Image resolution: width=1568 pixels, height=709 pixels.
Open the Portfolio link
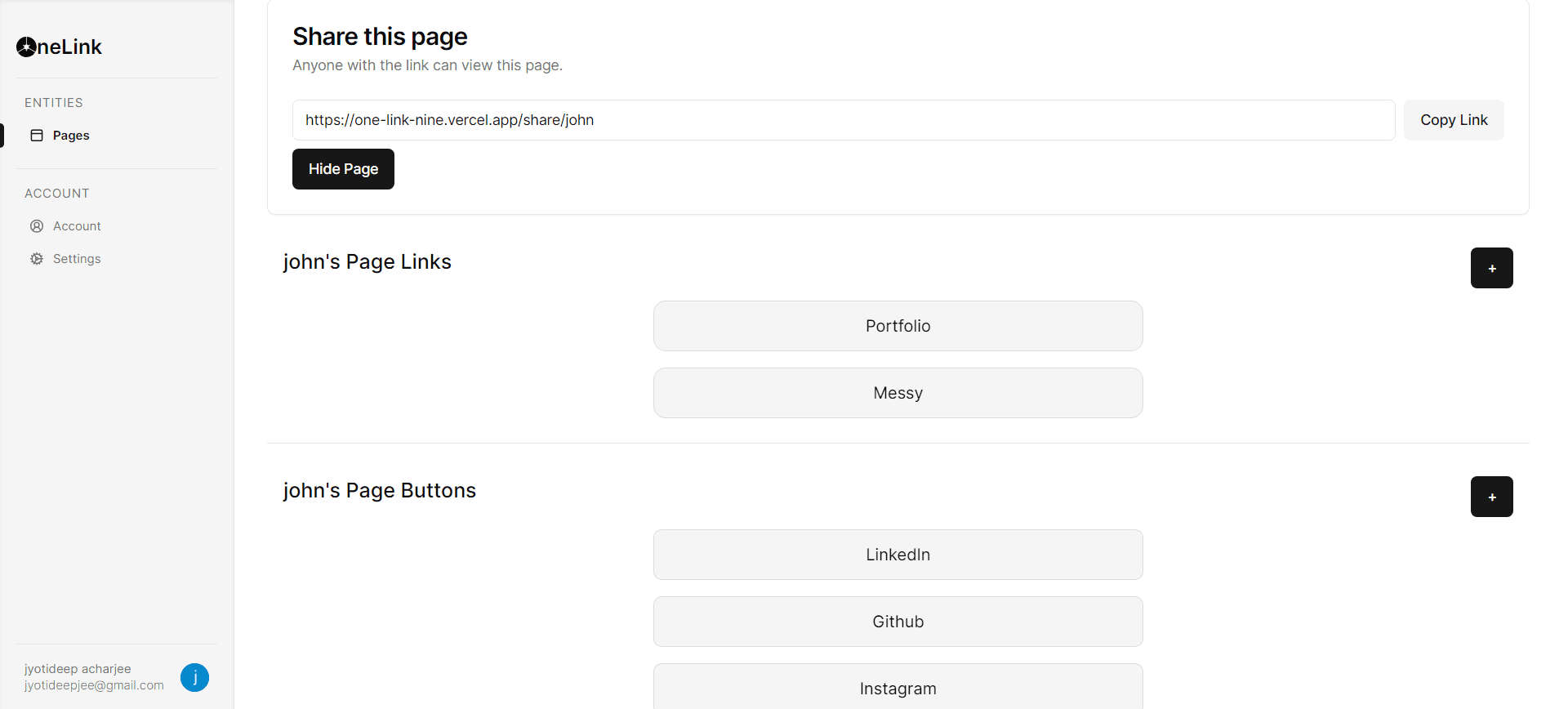898,326
